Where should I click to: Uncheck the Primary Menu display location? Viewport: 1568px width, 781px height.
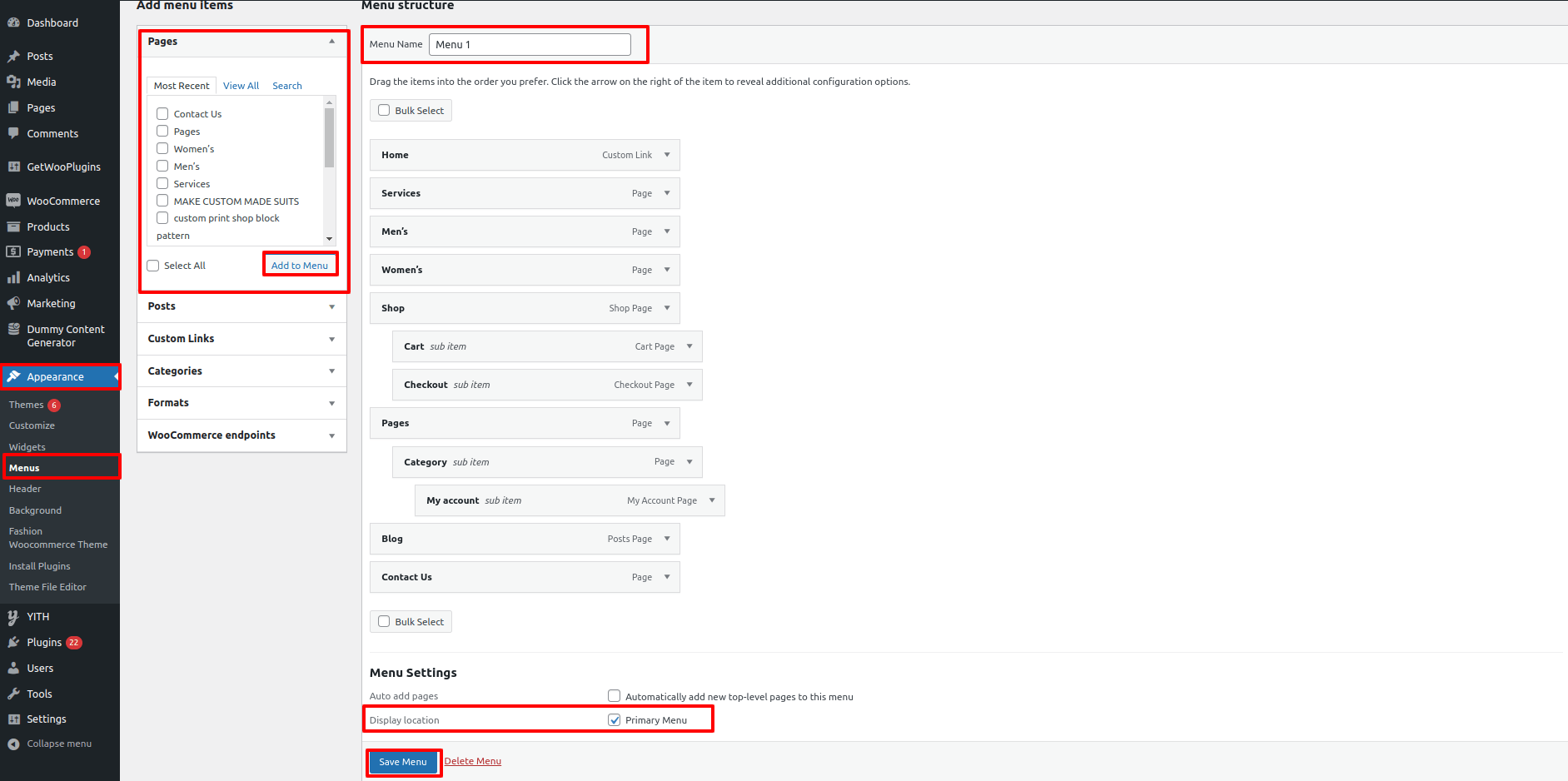click(615, 720)
